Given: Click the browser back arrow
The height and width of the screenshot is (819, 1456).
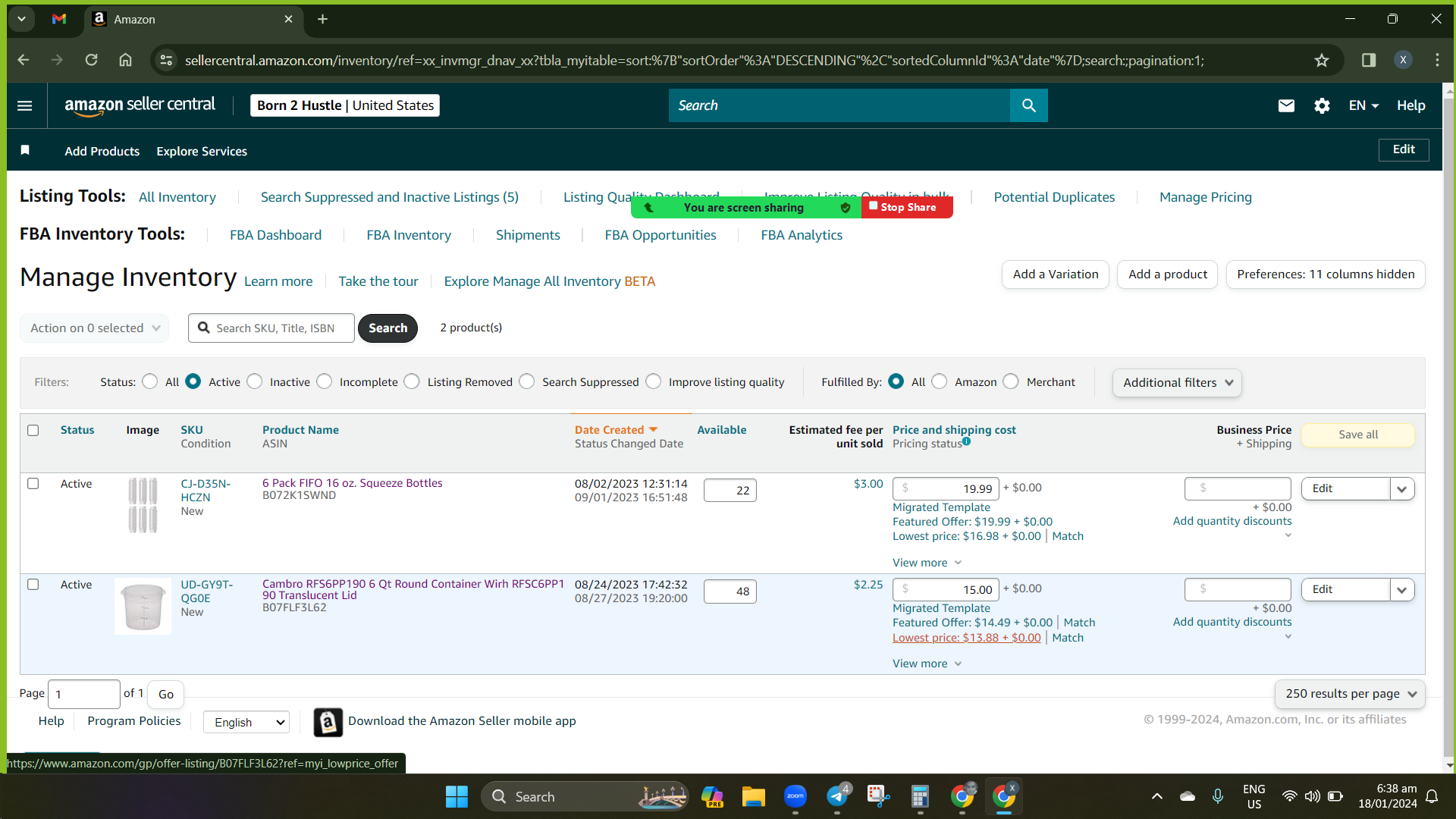Looking at the screenshot, I should tap(24, 60).
